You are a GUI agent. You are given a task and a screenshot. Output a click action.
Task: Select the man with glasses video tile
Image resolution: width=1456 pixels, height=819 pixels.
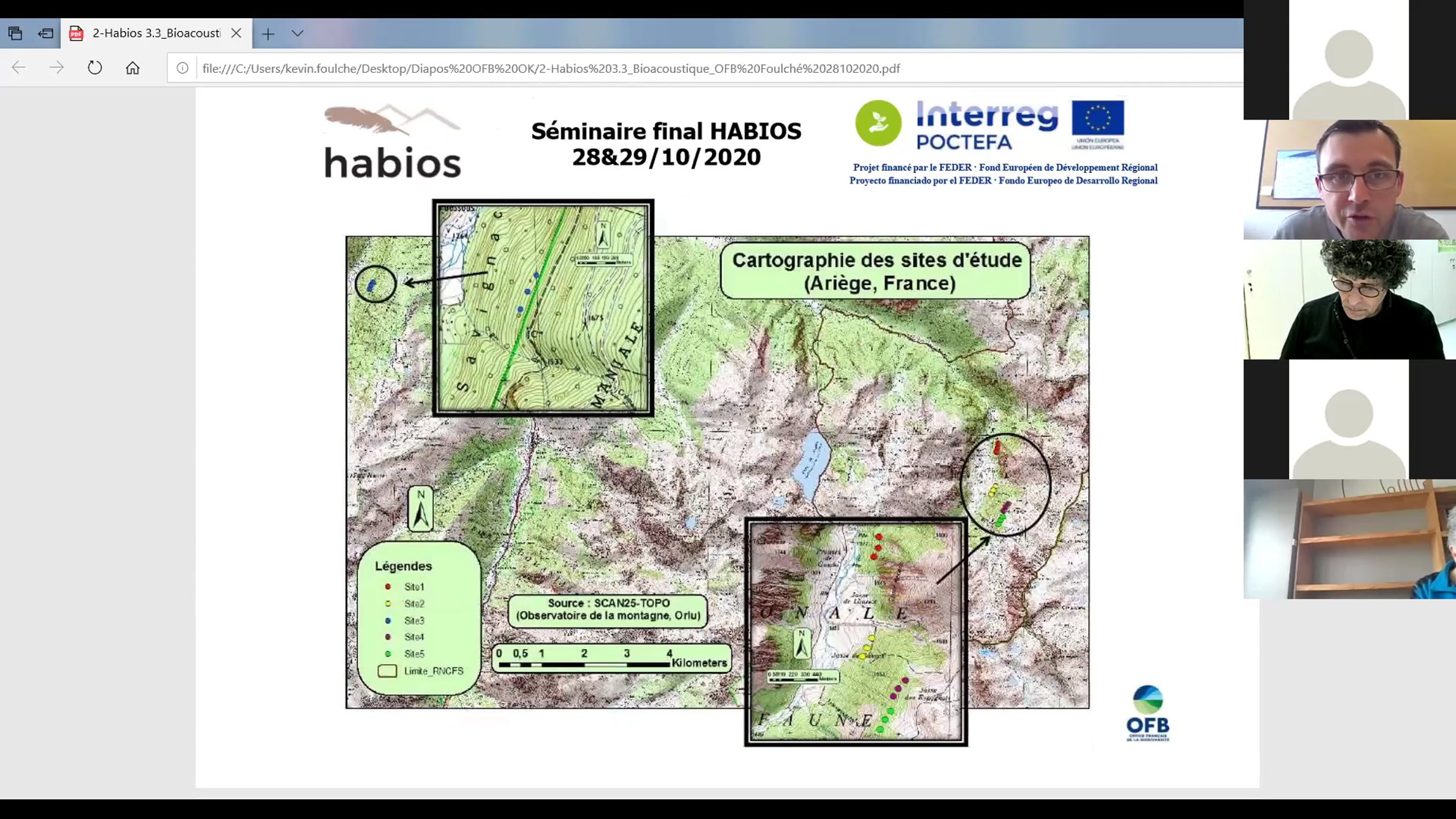pos(1349,180)
